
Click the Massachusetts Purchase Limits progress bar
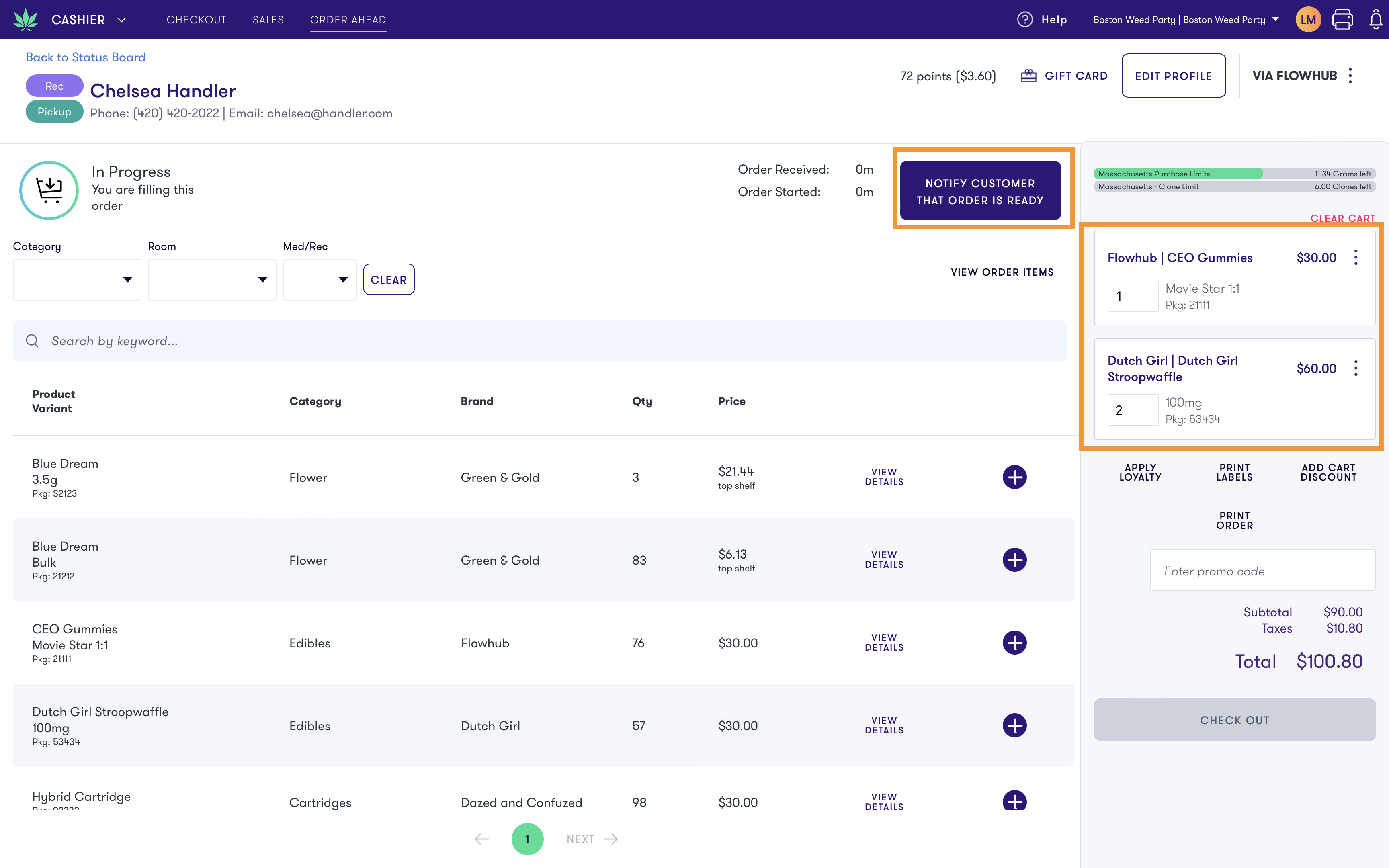pos(1234,173)
